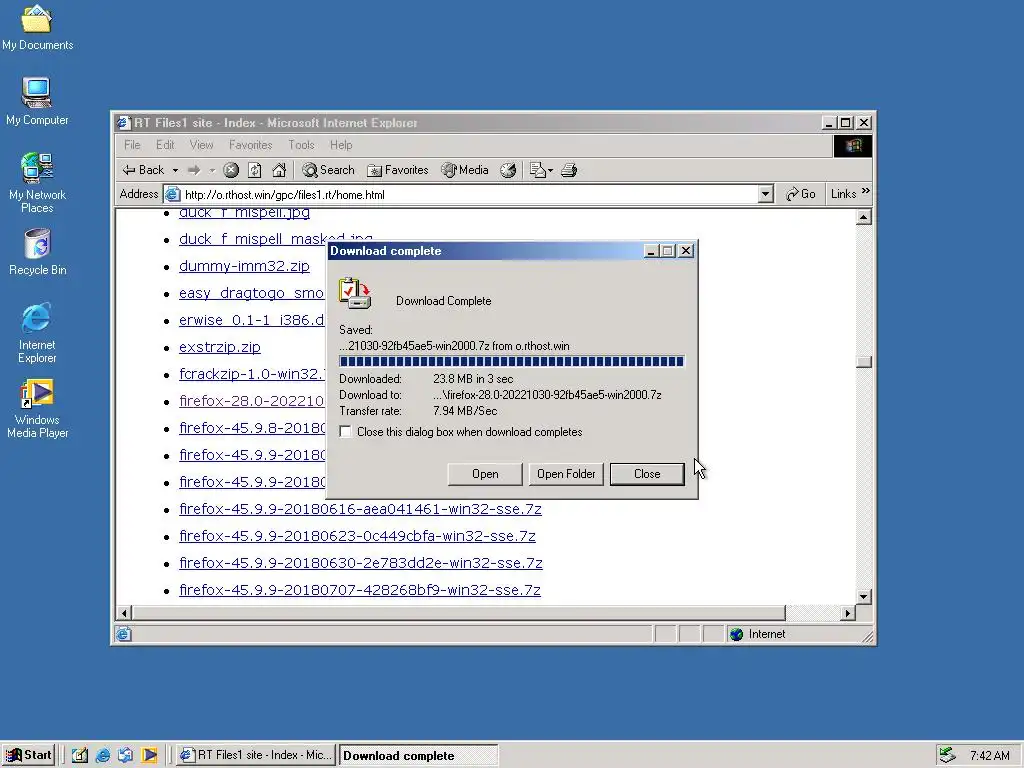Open firefox-45.9.9-20180616-aea041461 link
Image resolution: width=1024 pixels, height=768 pixels.
point(360,509)
